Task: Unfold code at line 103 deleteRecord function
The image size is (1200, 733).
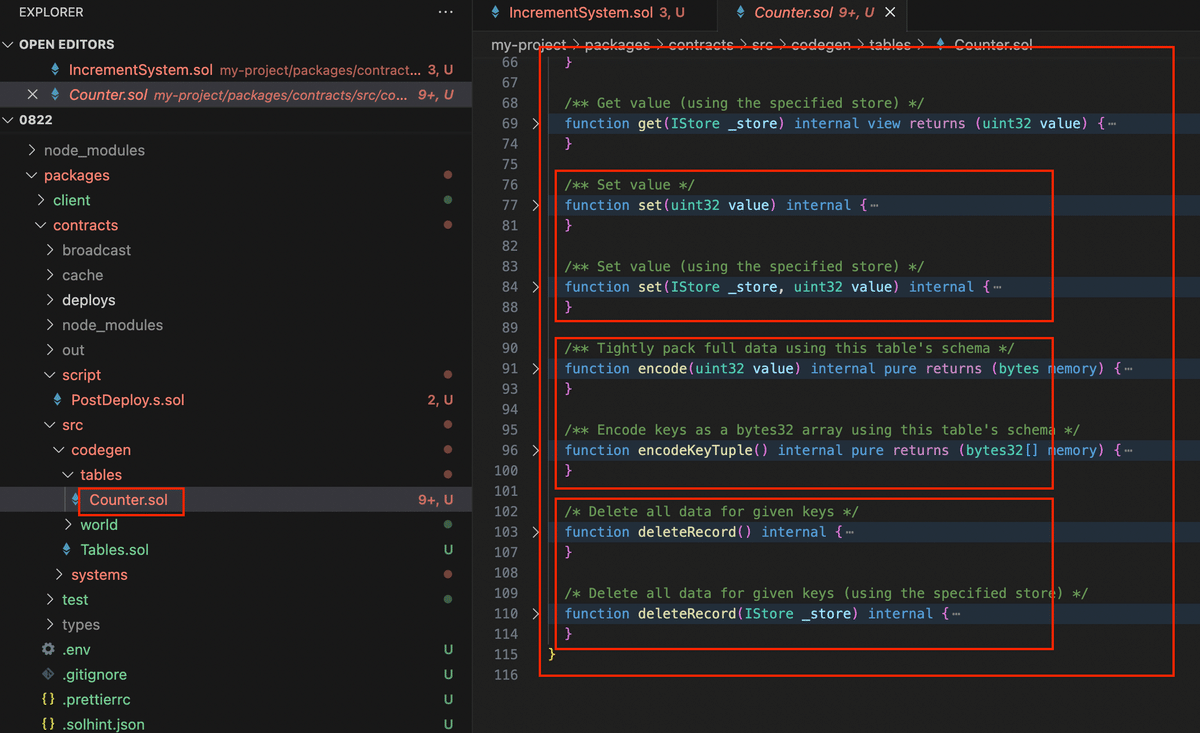Action: 536,532
